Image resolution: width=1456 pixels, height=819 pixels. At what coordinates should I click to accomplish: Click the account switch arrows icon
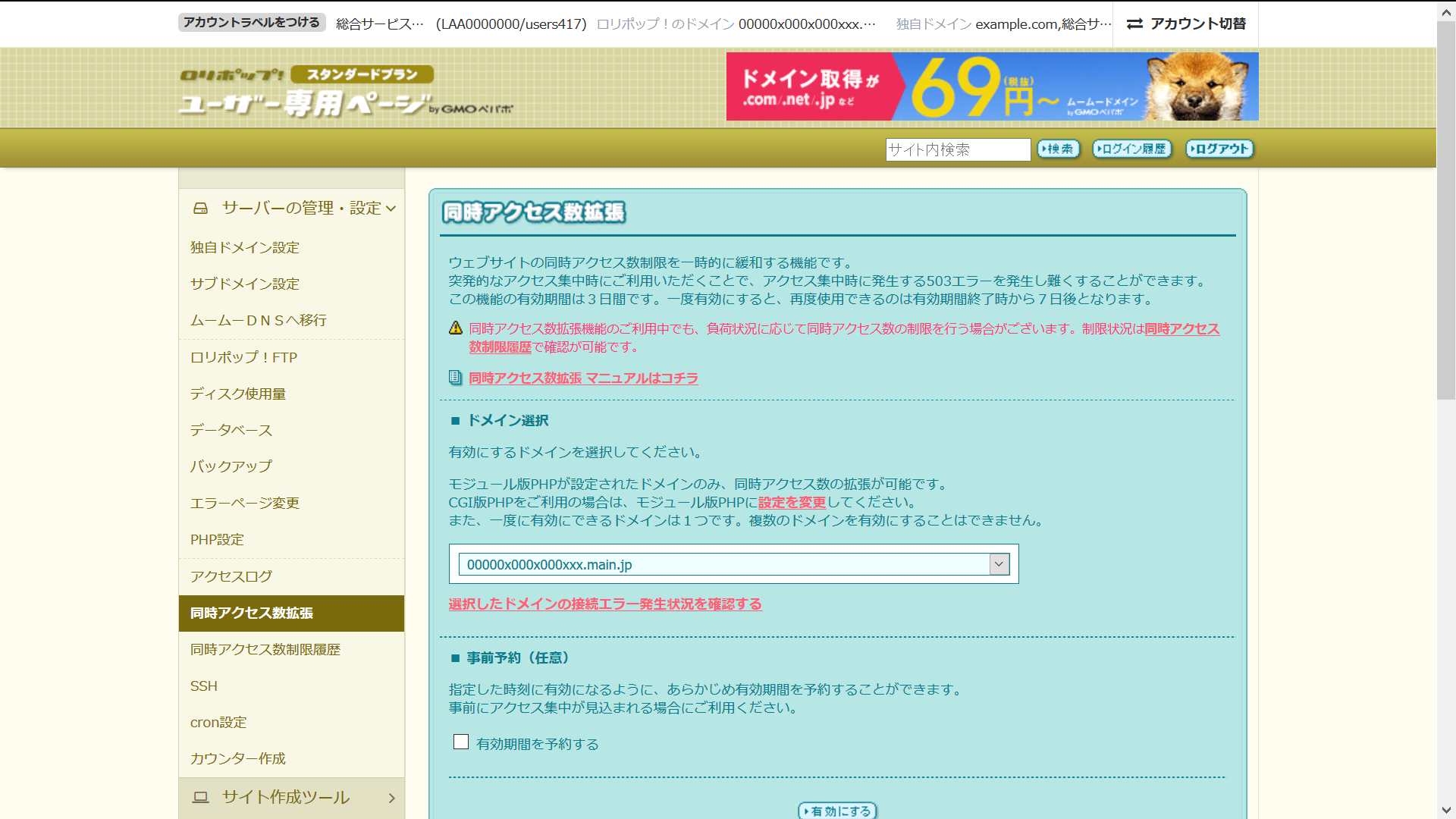(1134, 24)
